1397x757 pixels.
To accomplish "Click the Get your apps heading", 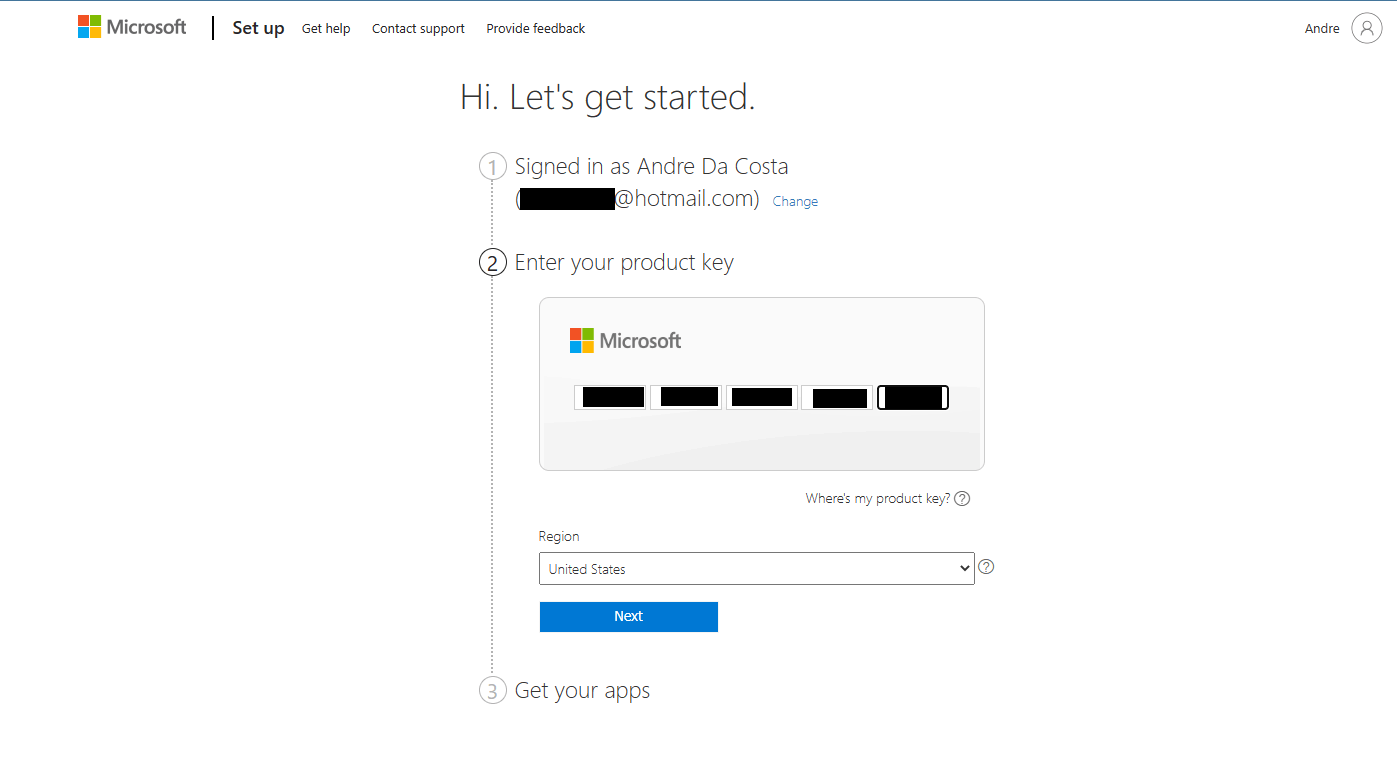I will 582,691.
